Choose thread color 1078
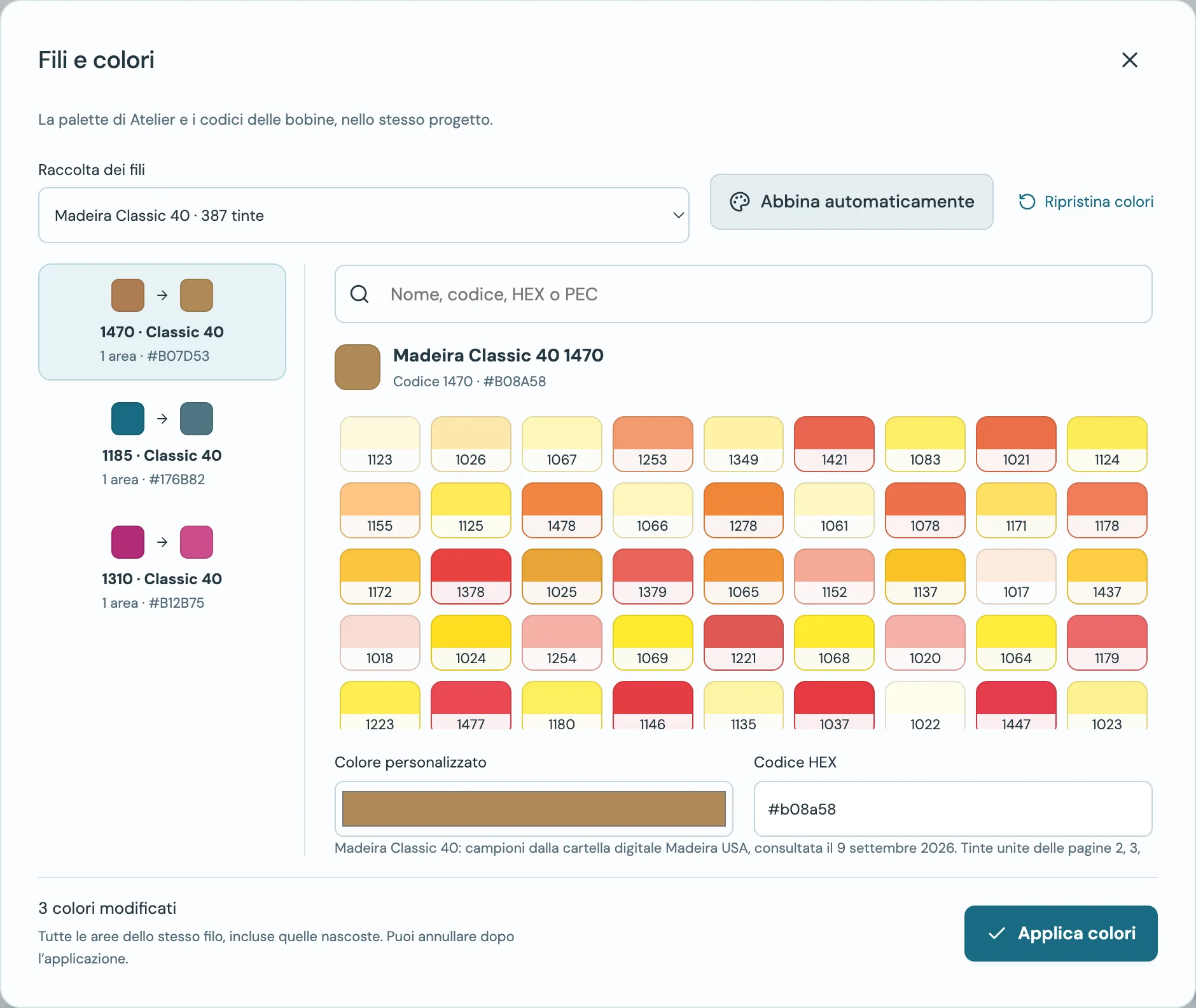This screenshot has height=1008, width=1196. point(925,510)
